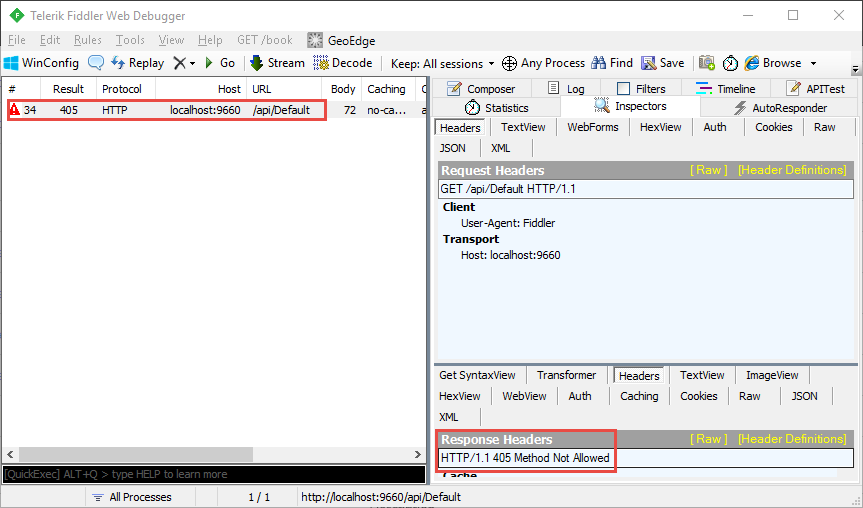Toggle Decode option

[x=343, y=63]
